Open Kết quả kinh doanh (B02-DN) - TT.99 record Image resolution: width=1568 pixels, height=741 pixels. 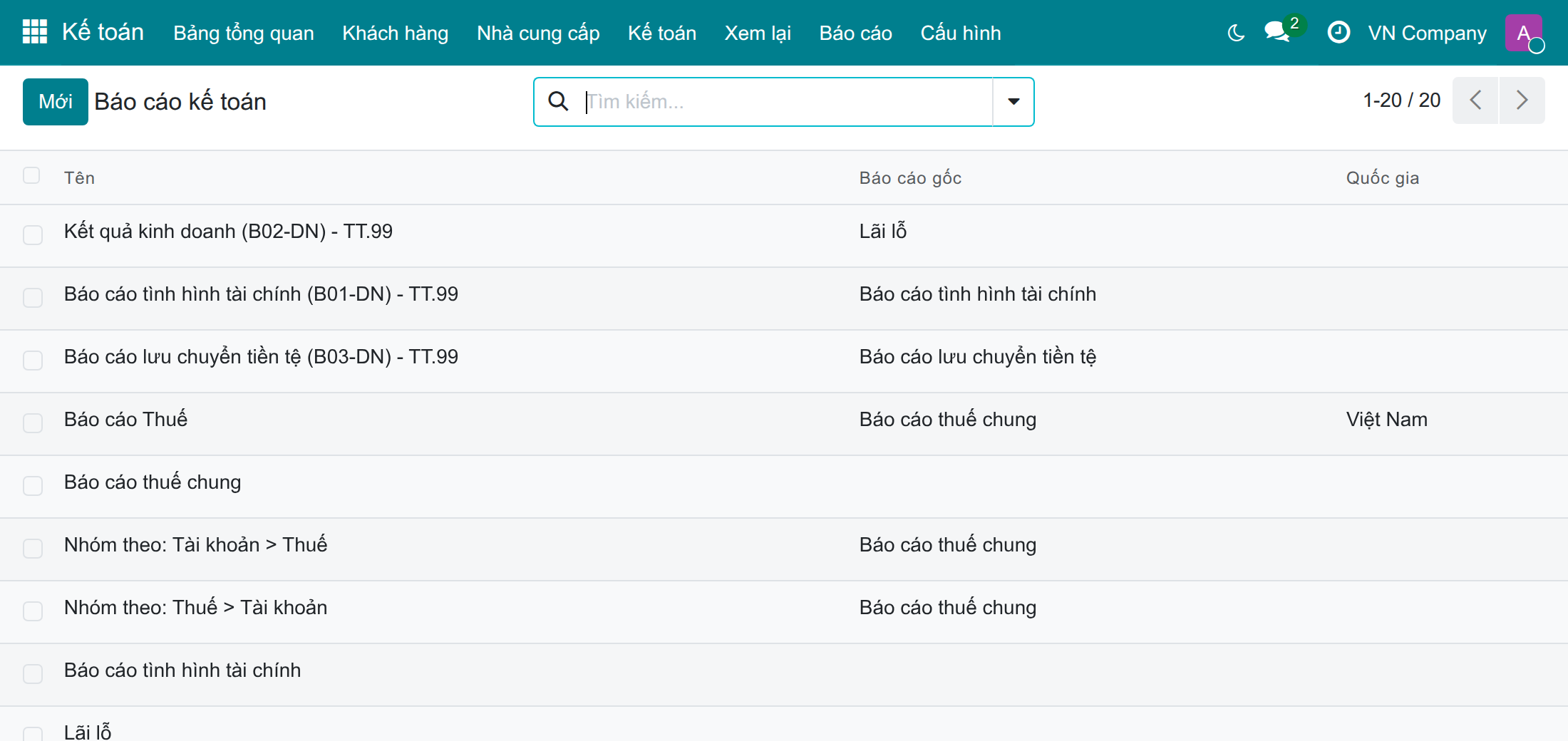click(228, 231)
